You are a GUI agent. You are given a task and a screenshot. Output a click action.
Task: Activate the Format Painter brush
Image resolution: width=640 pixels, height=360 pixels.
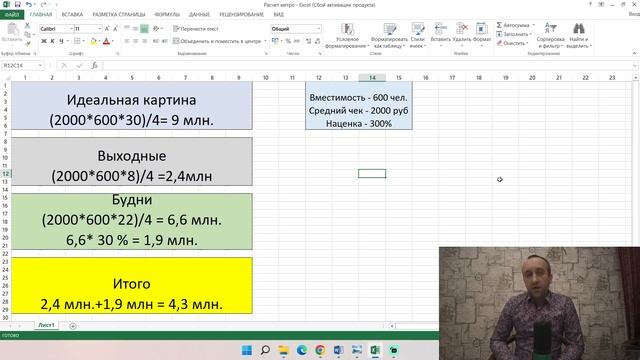[x=28, y=43]
